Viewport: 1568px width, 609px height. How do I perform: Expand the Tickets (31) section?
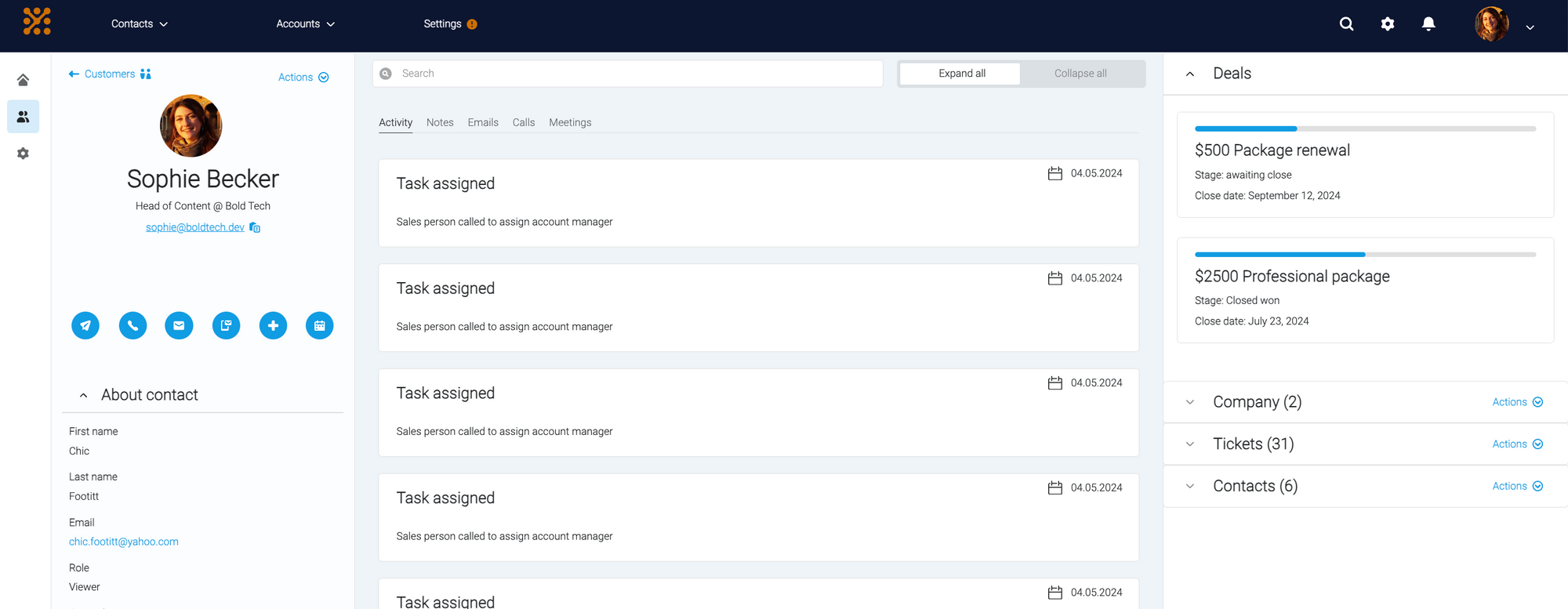tap(1190, 444)
